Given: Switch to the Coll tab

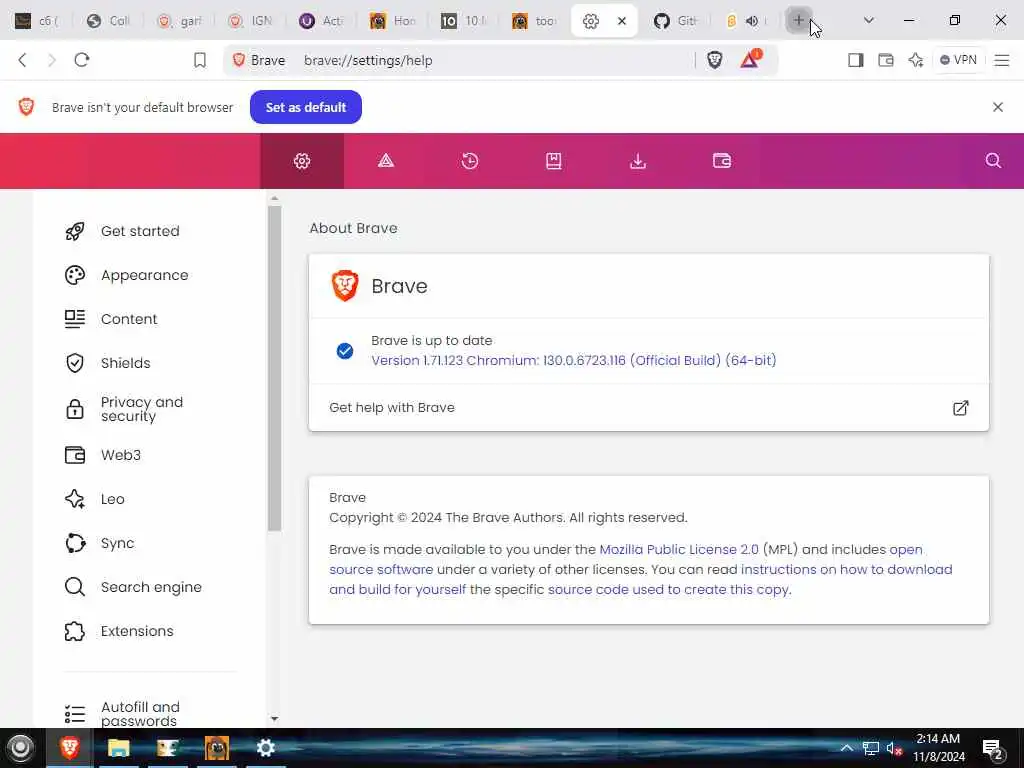Looking at the screenshot, I should [x=108, y=21].
